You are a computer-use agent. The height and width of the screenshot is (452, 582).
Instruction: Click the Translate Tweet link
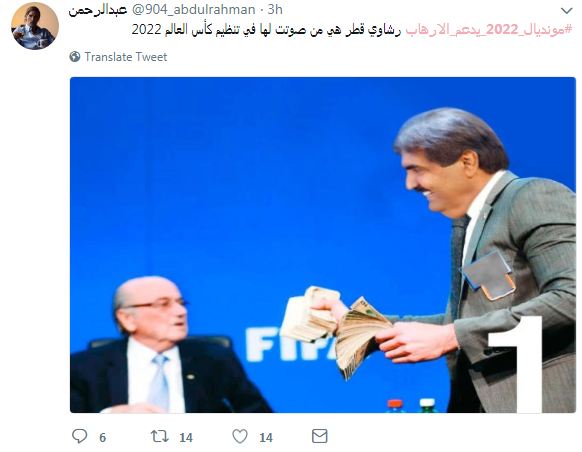tap(126, 56)
